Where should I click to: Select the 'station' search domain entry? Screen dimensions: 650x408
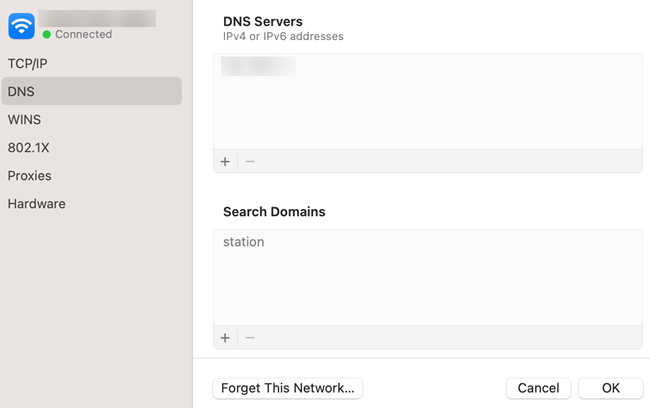point(244,242)
